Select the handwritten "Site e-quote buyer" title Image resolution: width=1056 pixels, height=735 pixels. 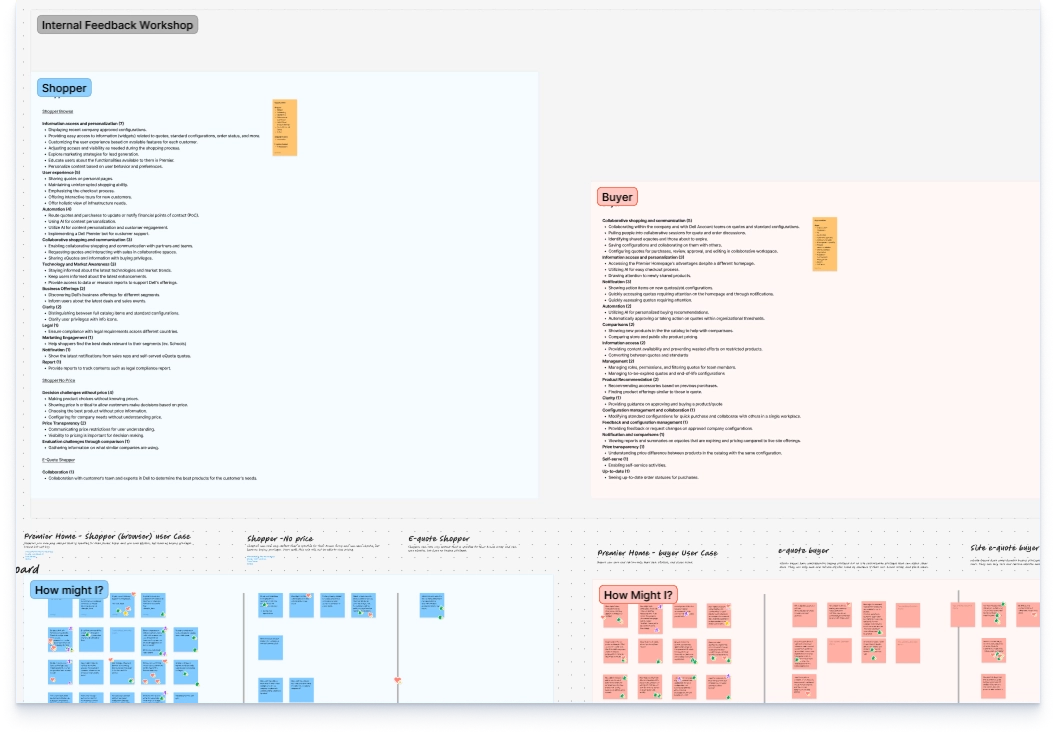1004,548
